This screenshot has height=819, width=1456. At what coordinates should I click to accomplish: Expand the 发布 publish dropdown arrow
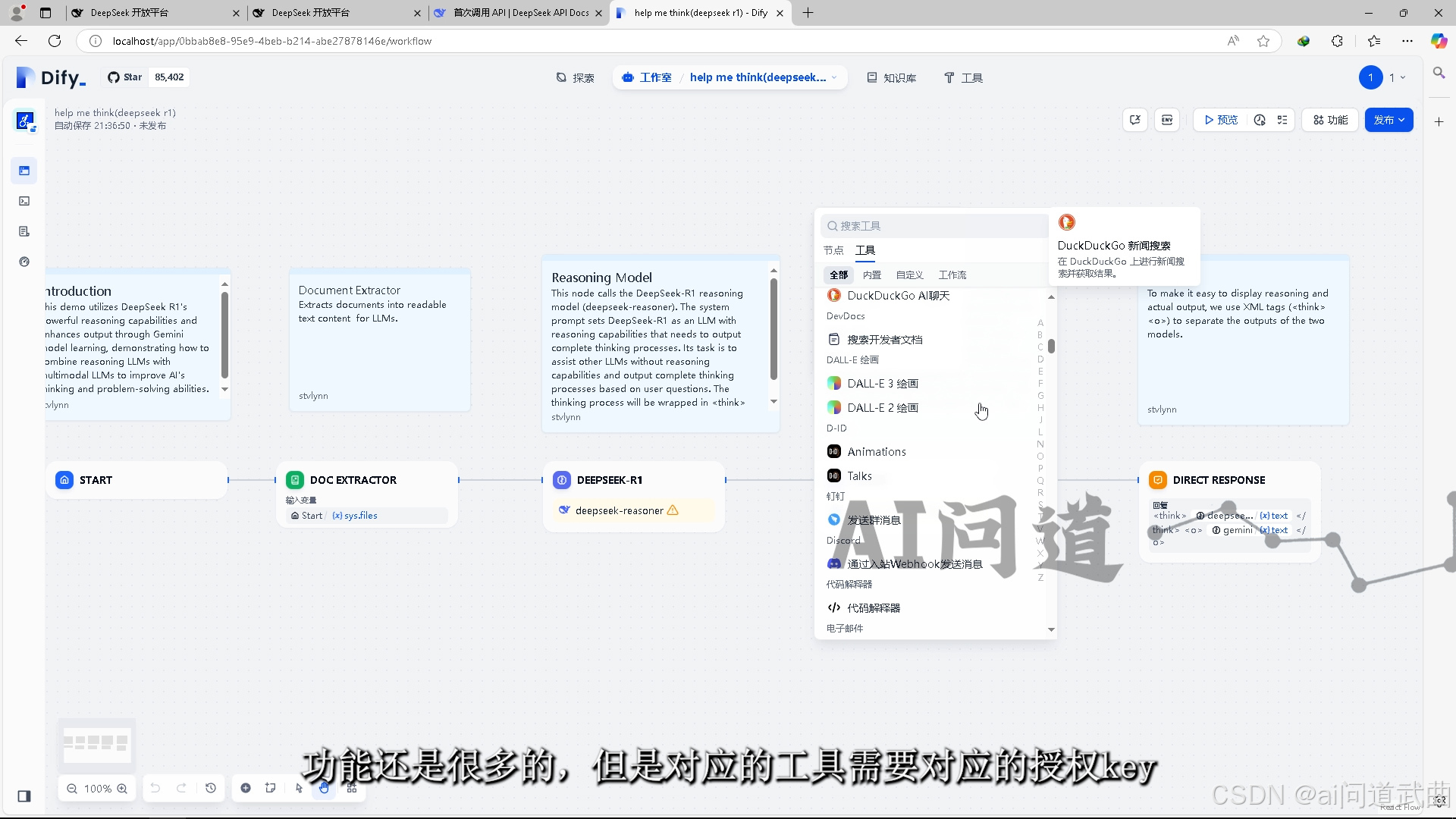1401,120
